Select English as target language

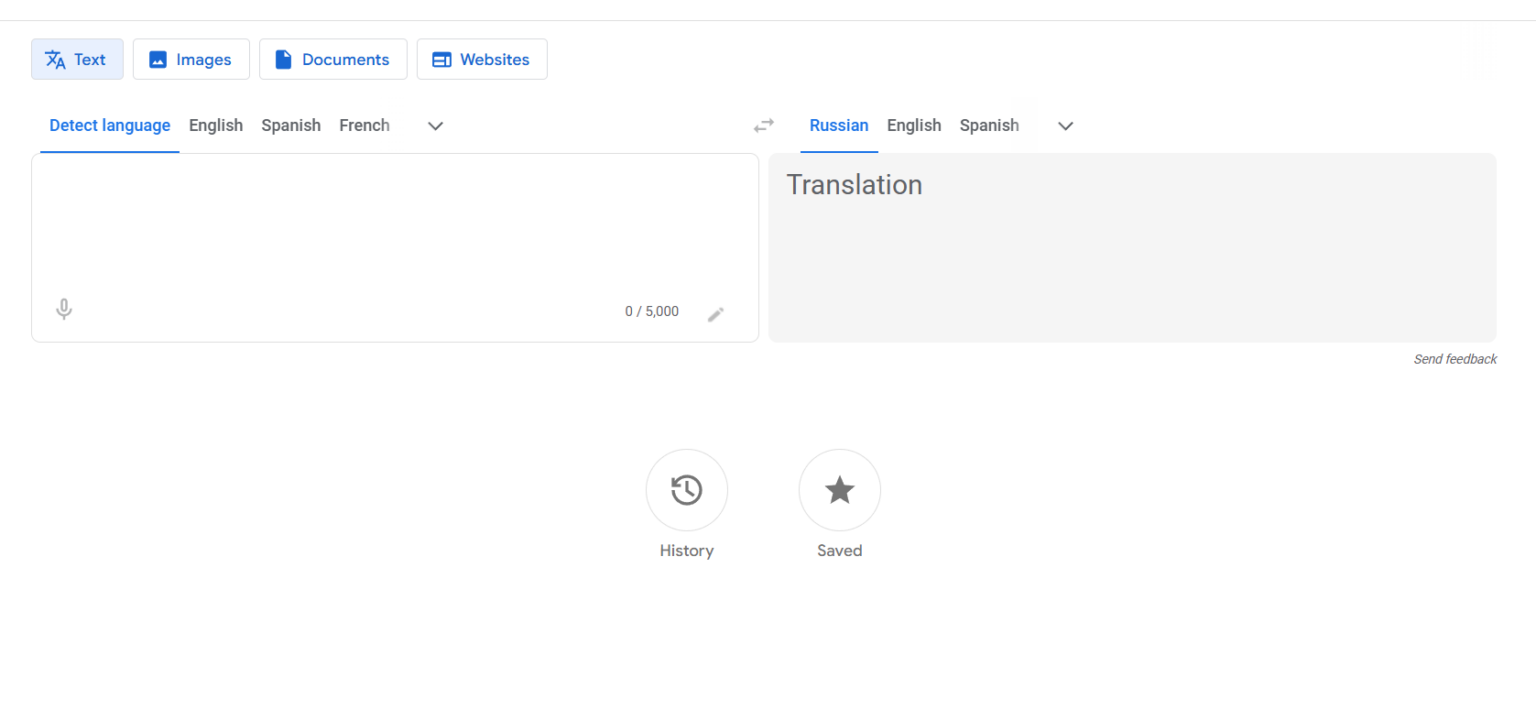pyautogui.click(x=914, y=126)
